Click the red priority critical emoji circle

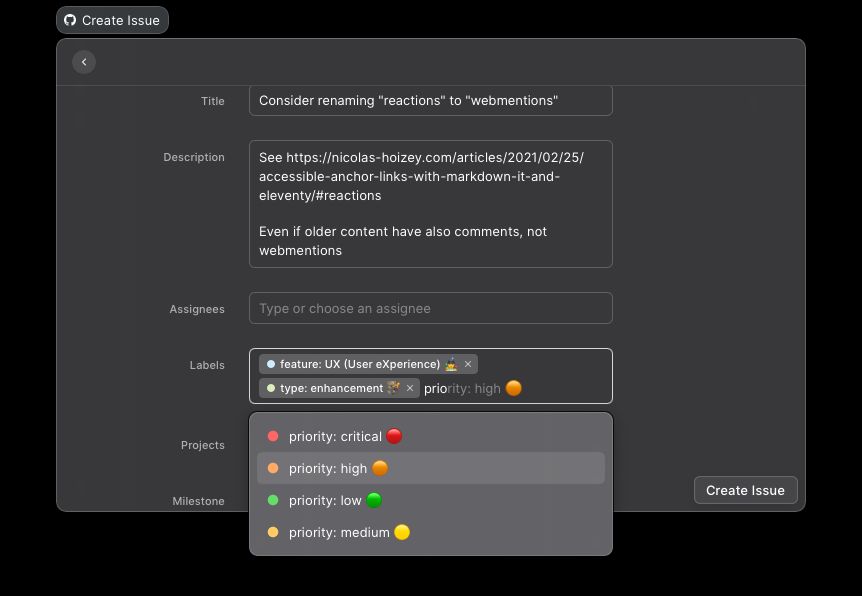coord(394,436)
